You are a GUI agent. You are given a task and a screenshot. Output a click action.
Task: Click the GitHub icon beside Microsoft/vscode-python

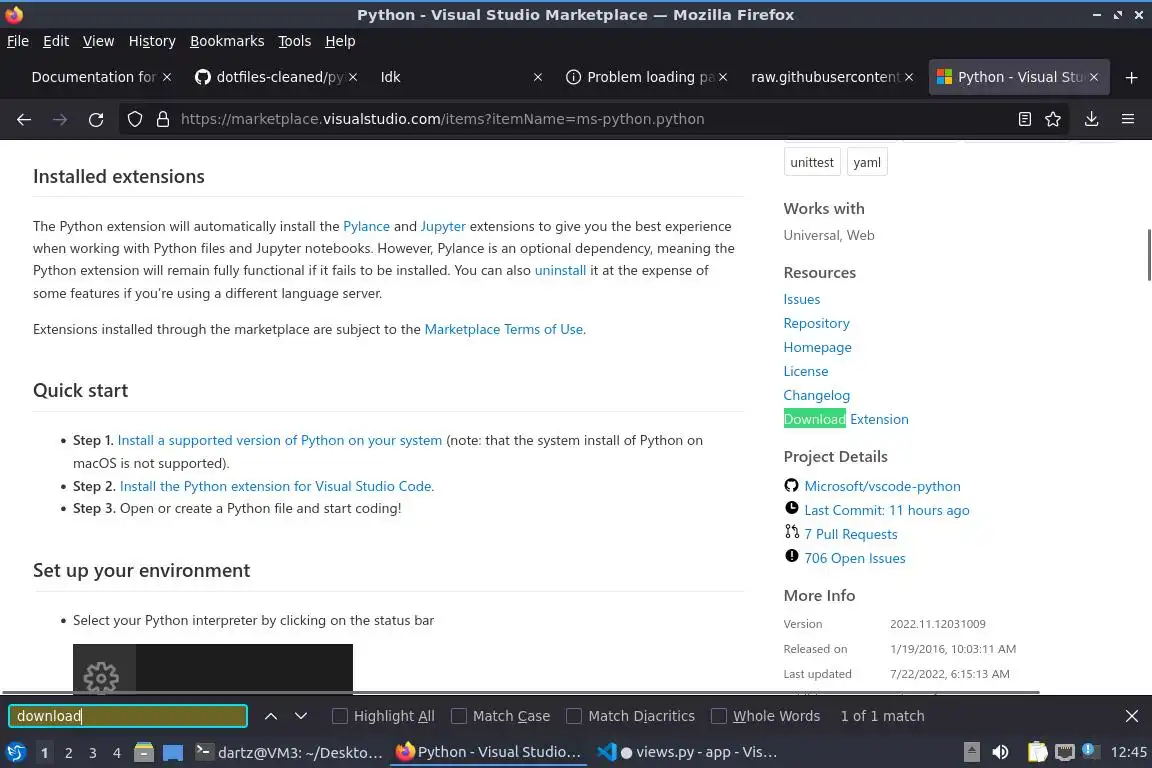coord(791,485)
